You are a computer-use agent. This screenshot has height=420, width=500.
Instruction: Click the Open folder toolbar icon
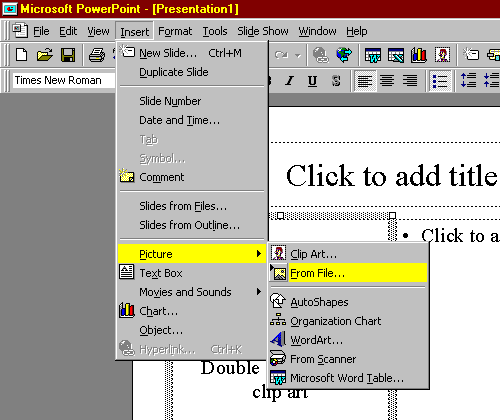[x=45, y=55]
